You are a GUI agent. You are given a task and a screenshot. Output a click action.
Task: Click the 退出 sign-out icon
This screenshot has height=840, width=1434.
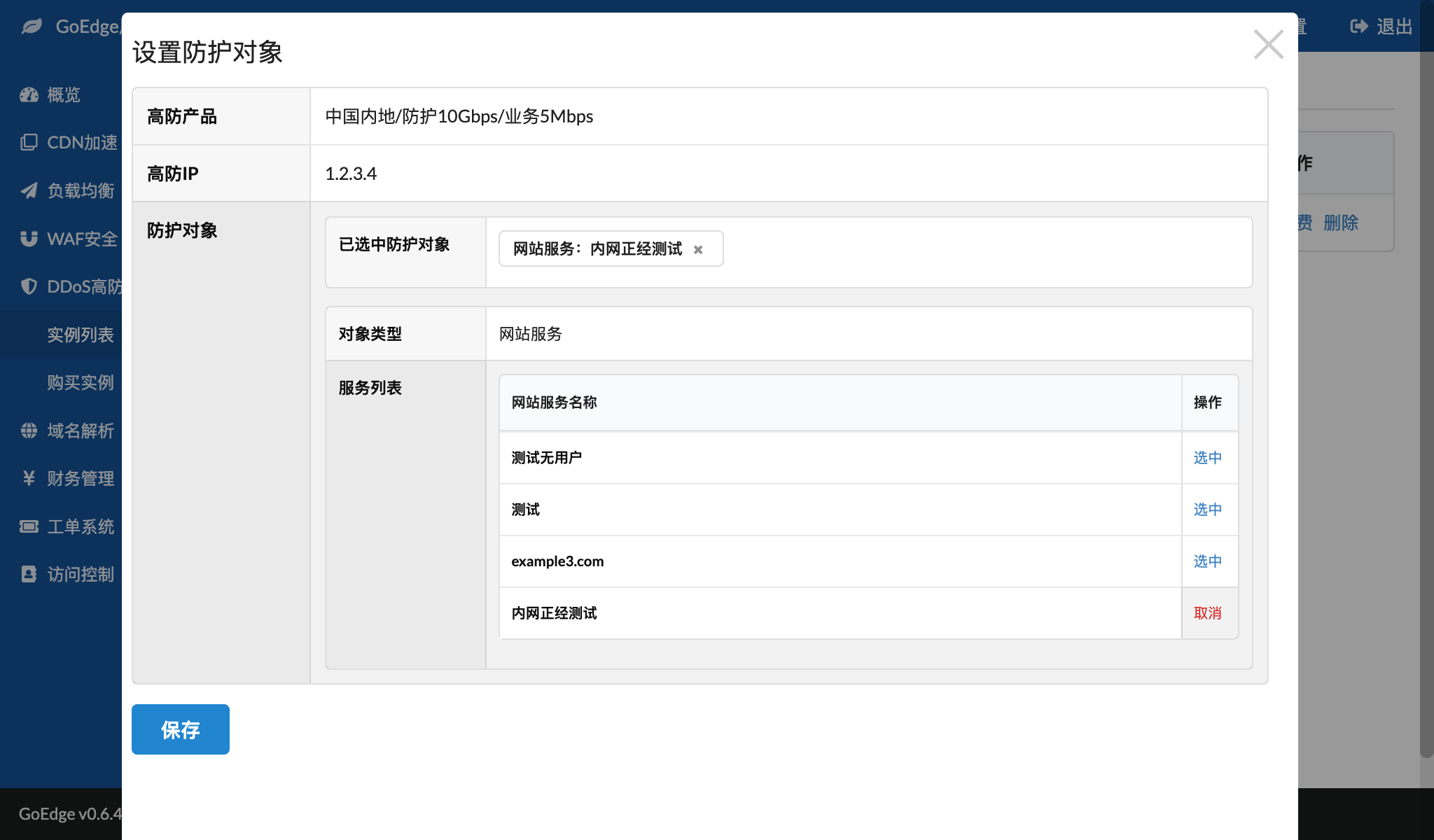[x=1358, y=27]
